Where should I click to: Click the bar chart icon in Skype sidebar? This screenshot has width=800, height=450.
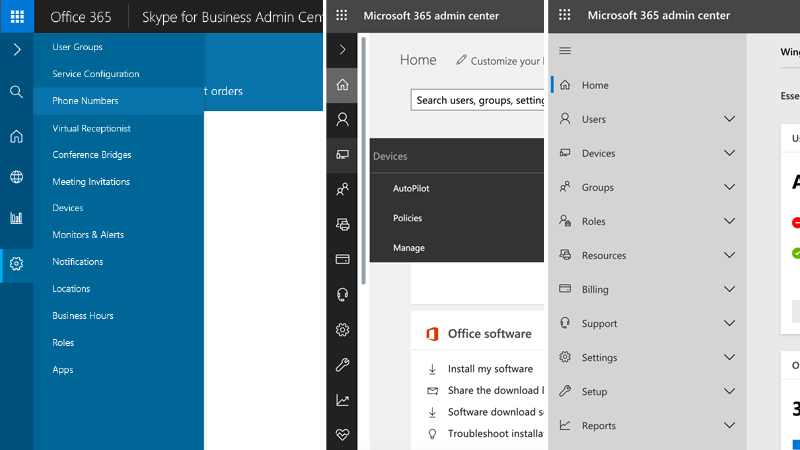point(16,218)
